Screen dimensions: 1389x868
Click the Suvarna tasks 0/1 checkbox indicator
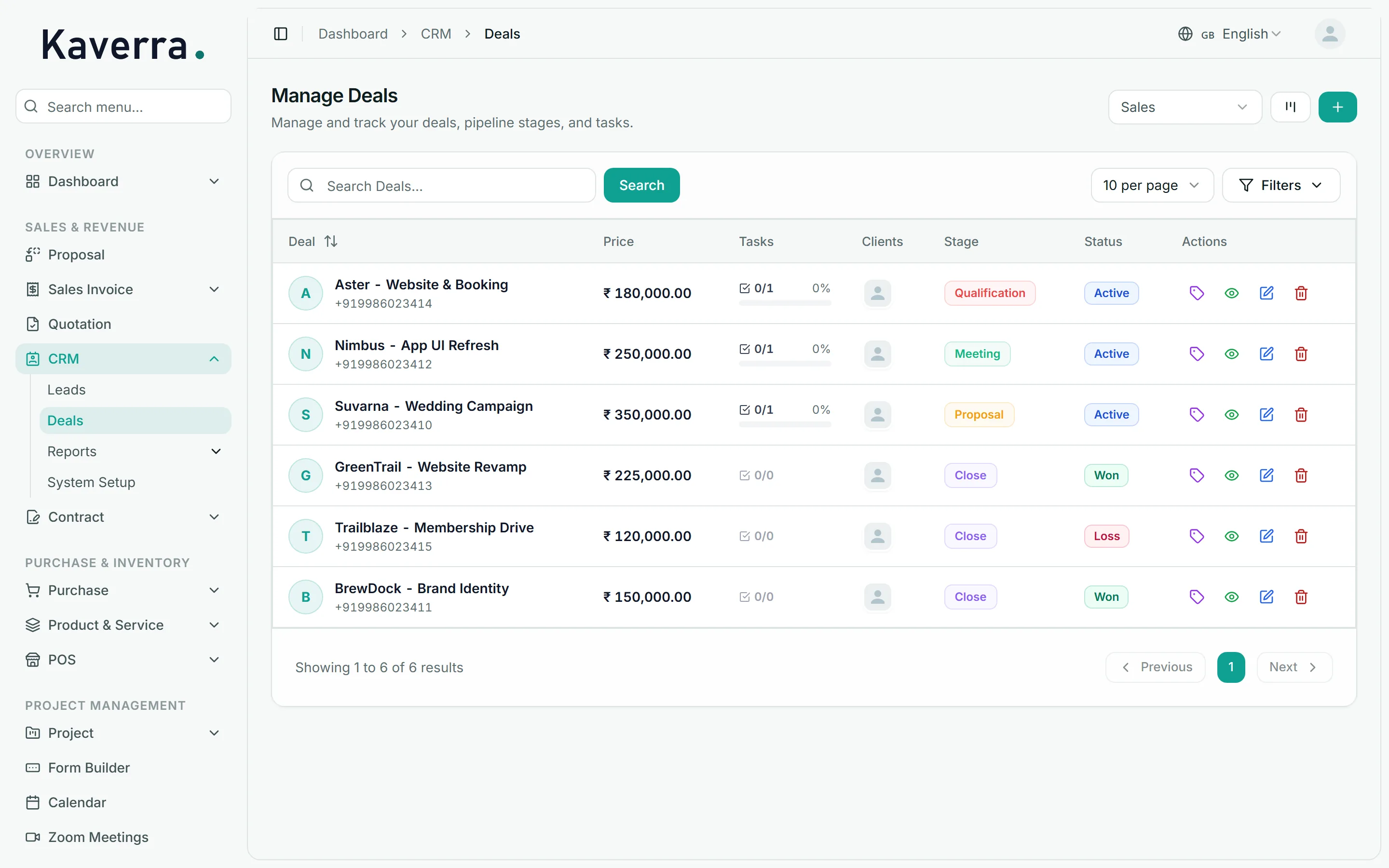[745, 410]
